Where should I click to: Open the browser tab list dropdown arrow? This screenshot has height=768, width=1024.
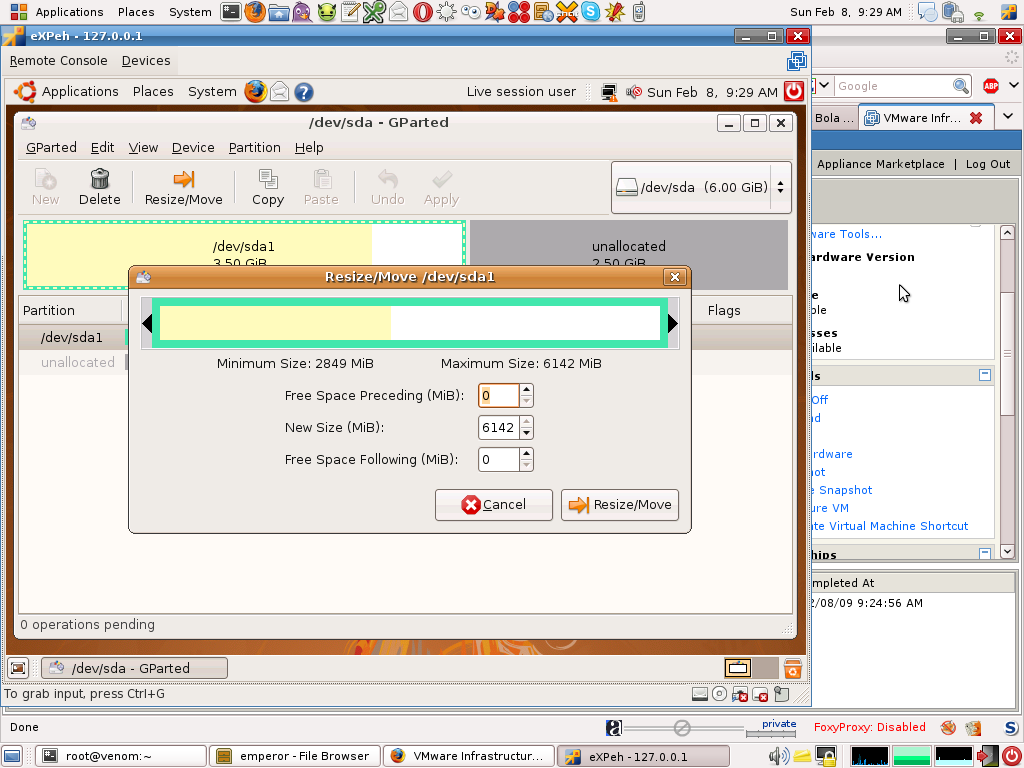1008,116
